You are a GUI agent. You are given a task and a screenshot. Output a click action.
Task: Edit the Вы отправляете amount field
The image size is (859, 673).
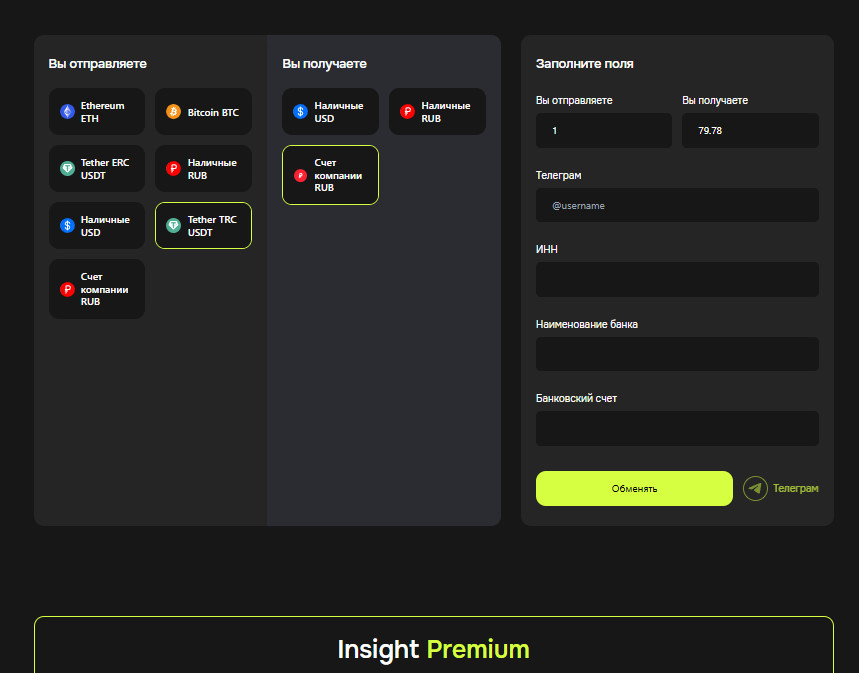point(603,131)
